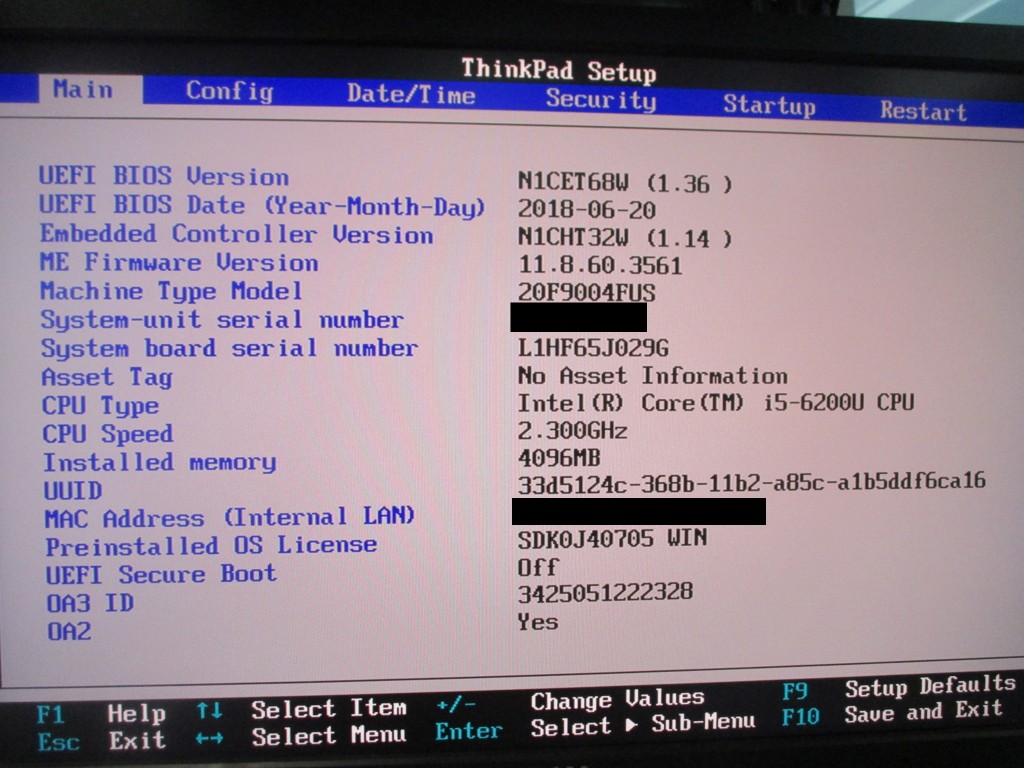This screenshot has height=768, width=1024.
Task: Click the Secure Boot value Off
Action: [x=538, y=567]
